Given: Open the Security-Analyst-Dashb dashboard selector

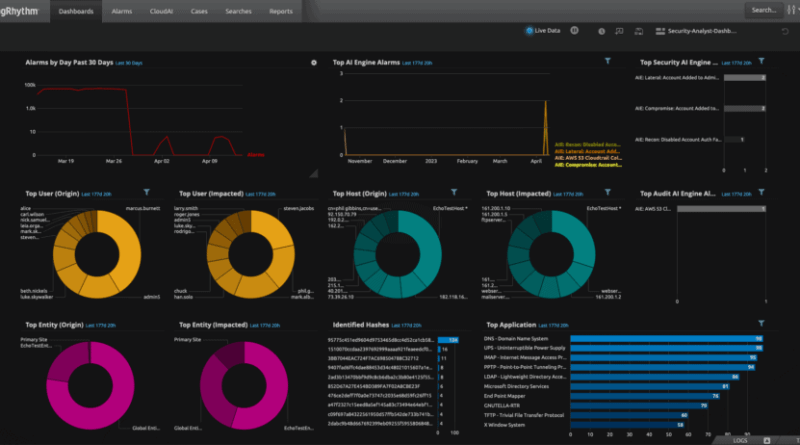Looking at the screenshot, I should tap(702, 31).
